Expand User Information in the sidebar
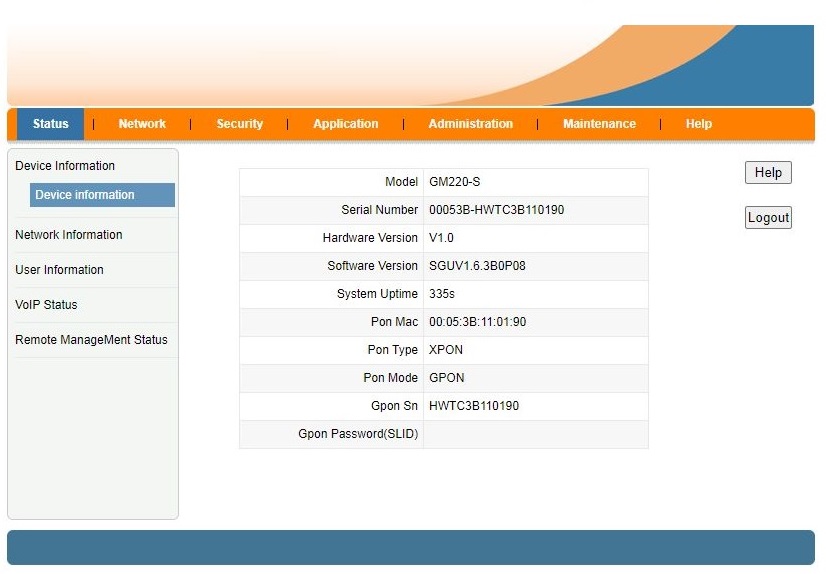This screenshot has height=574, width=826. [59, 270]
